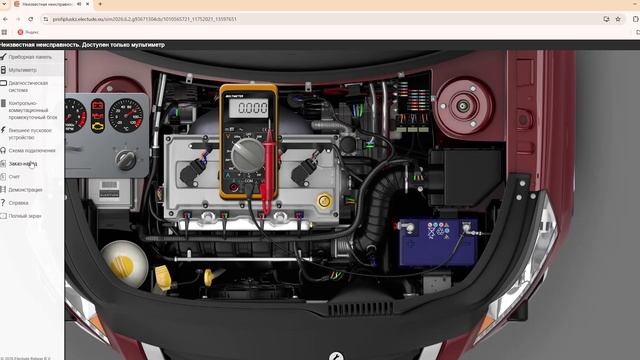View site information icon beside URL
The width and height of the screenshot is (640, 360).
pos(46,19)
